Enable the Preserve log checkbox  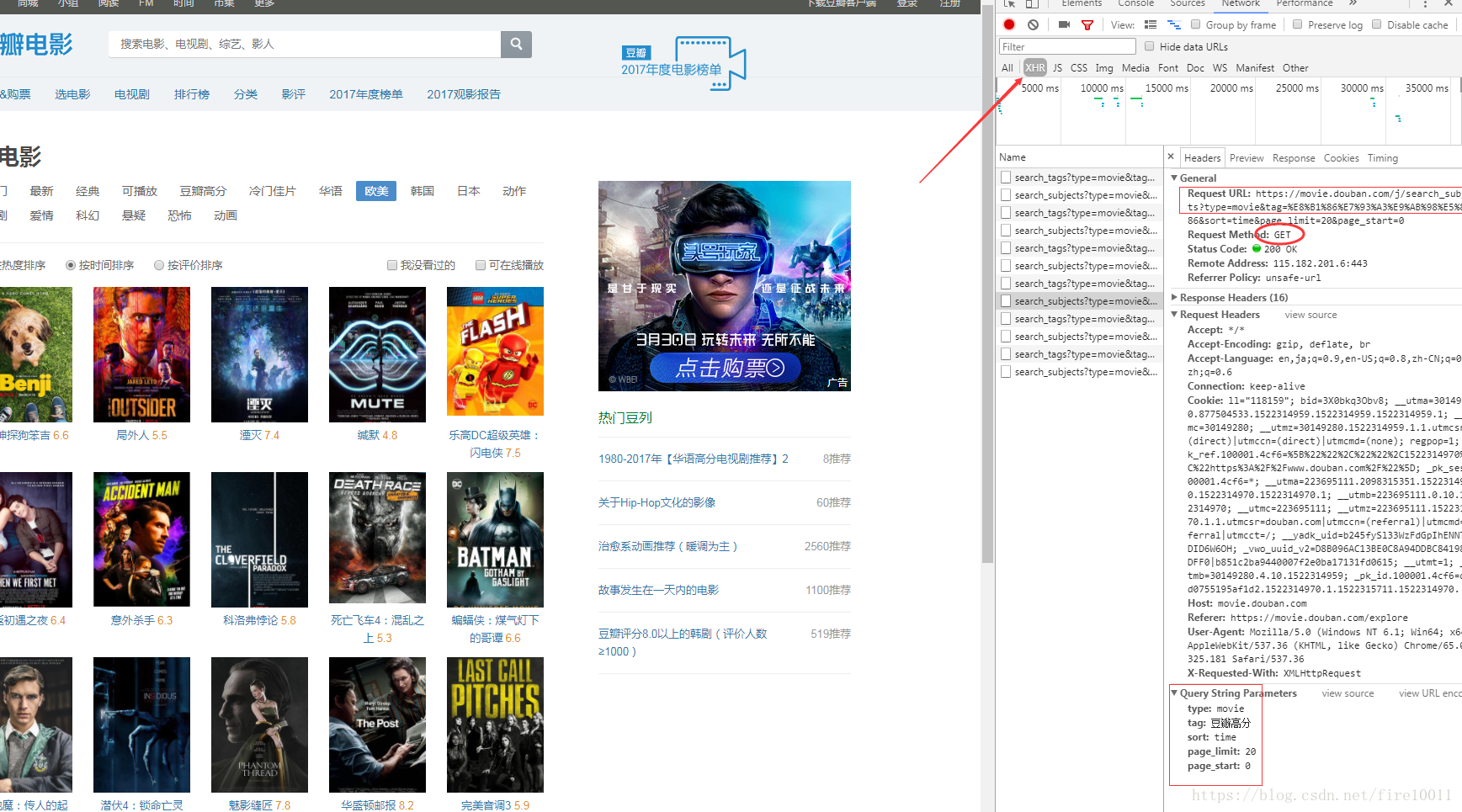1297,24
